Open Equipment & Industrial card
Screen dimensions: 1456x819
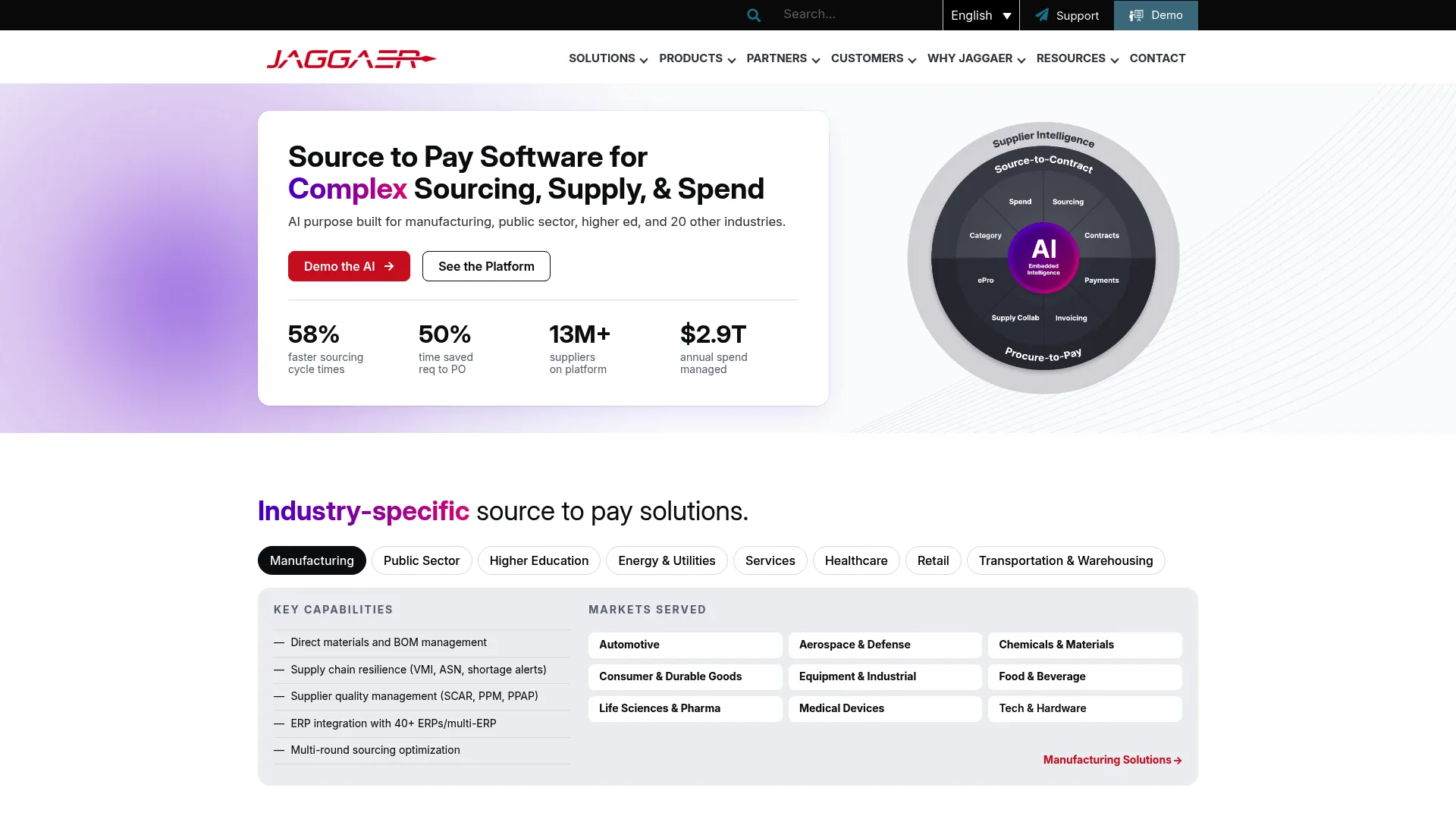coord(885,676)
